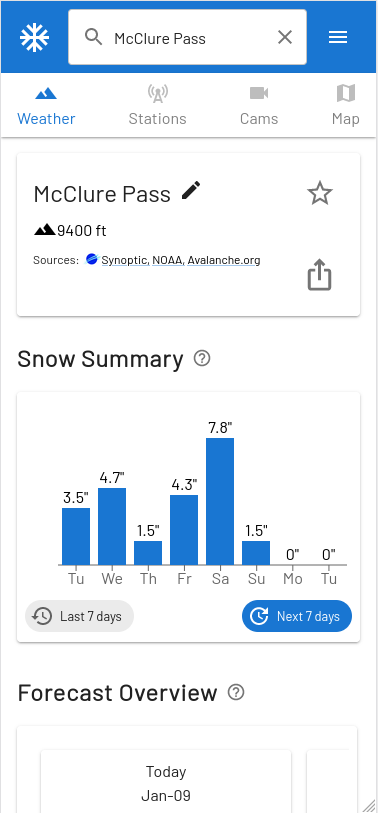Favorite McClure Pass with star icon

(320, 193)
